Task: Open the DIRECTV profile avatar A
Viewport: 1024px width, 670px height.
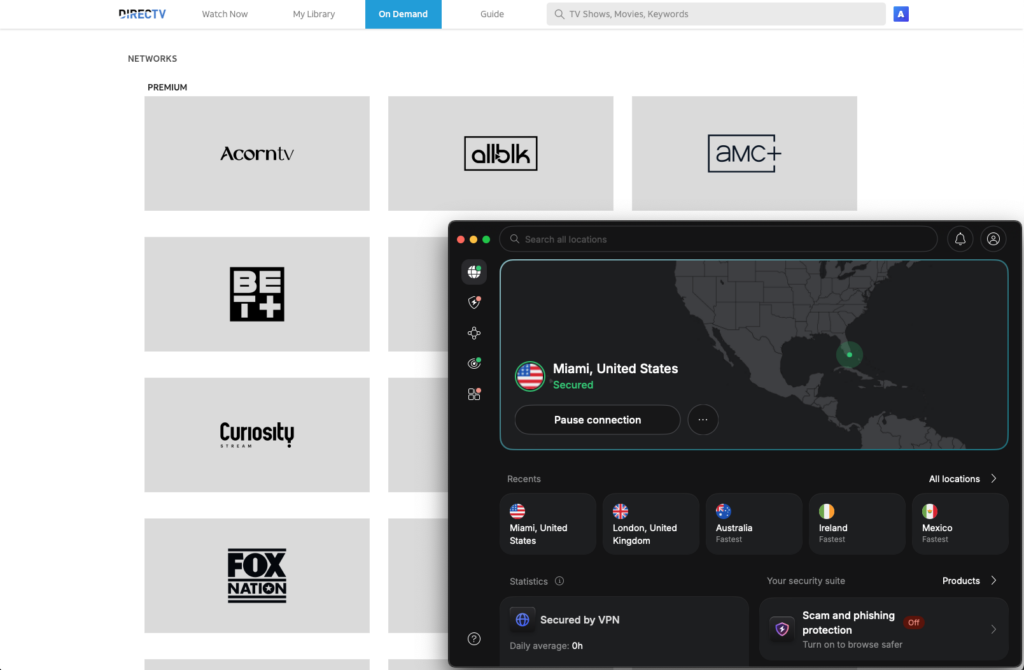Action: (901, 14)
